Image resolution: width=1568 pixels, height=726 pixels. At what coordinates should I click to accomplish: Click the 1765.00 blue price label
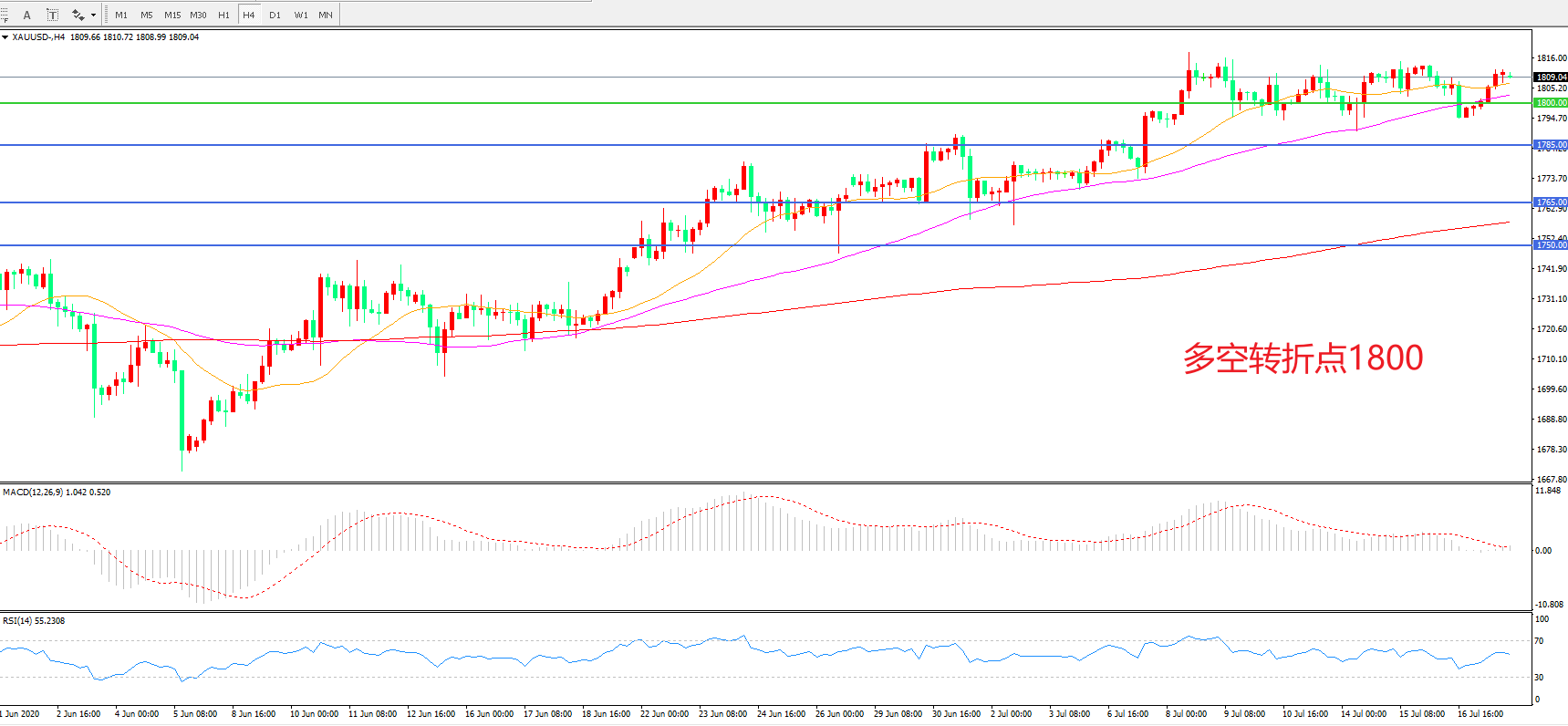1550,202
